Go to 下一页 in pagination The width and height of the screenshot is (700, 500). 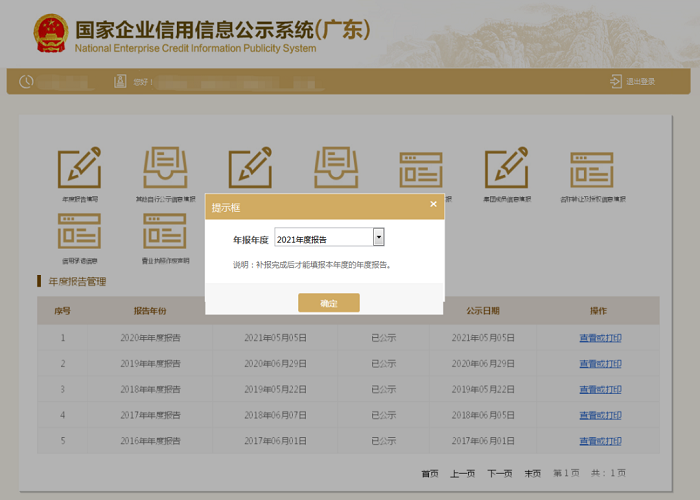pos(499,473)
